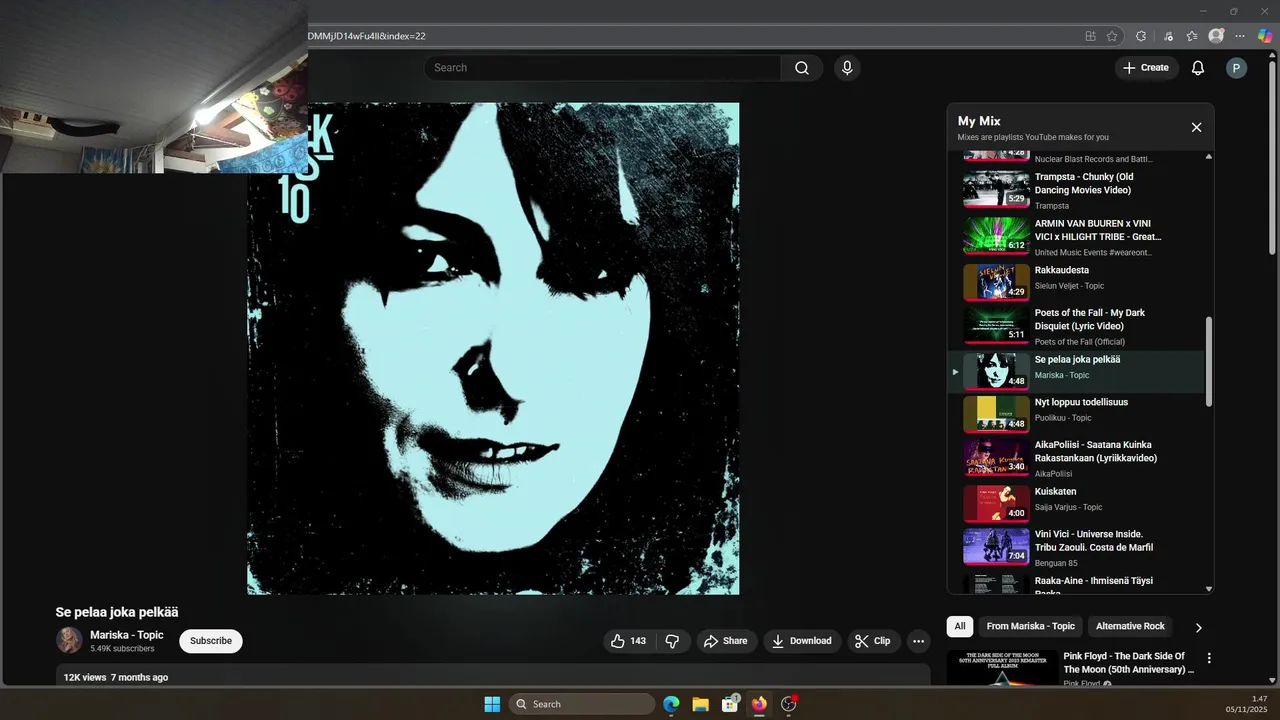The width and height of the screenshot is (1280, 720).
Task: Launch Copilot from the browser toolbar
Action: tap(1265, 36)
